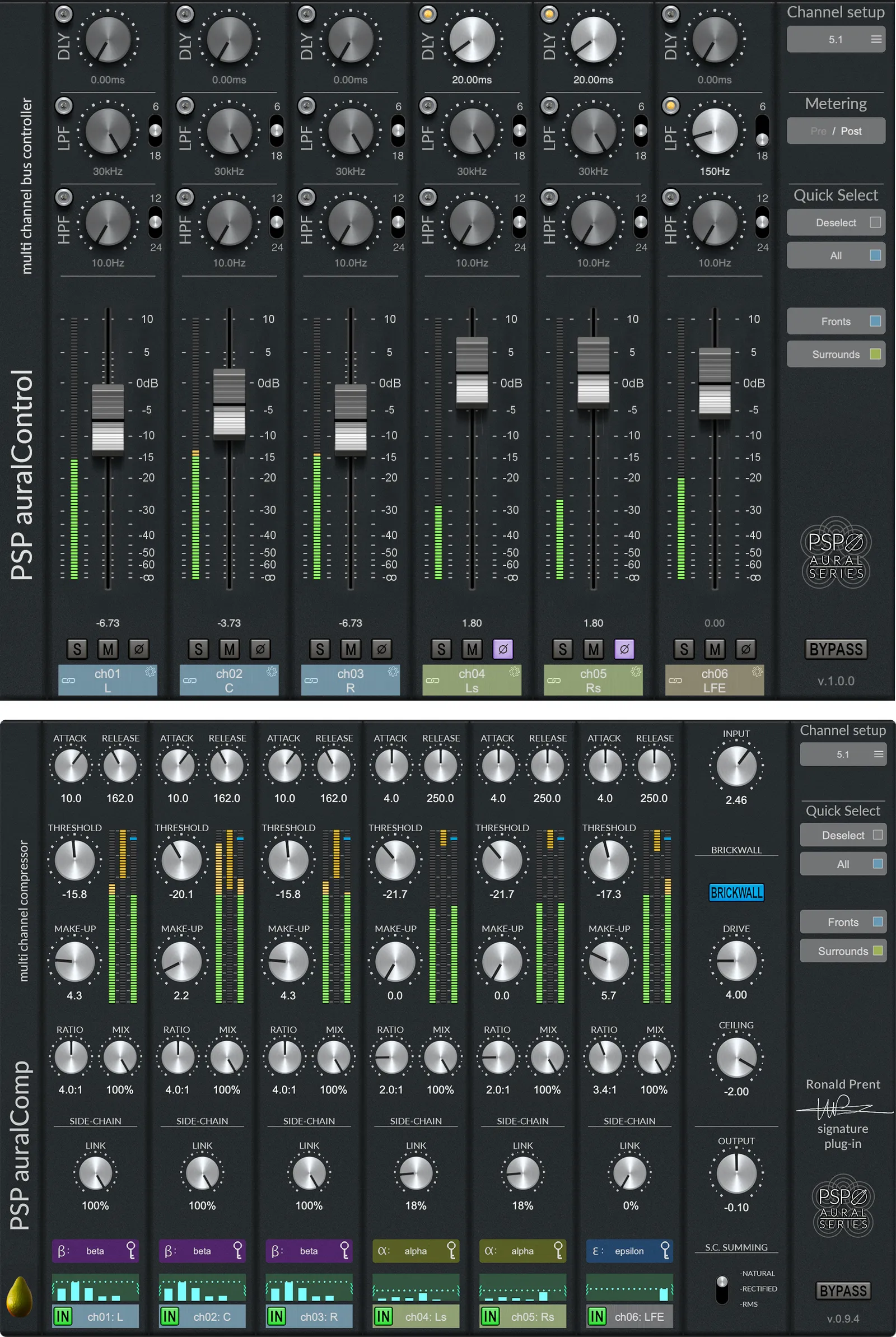Invert phase on ch03 R channel
896x1337 pixels.
[382, 649]
